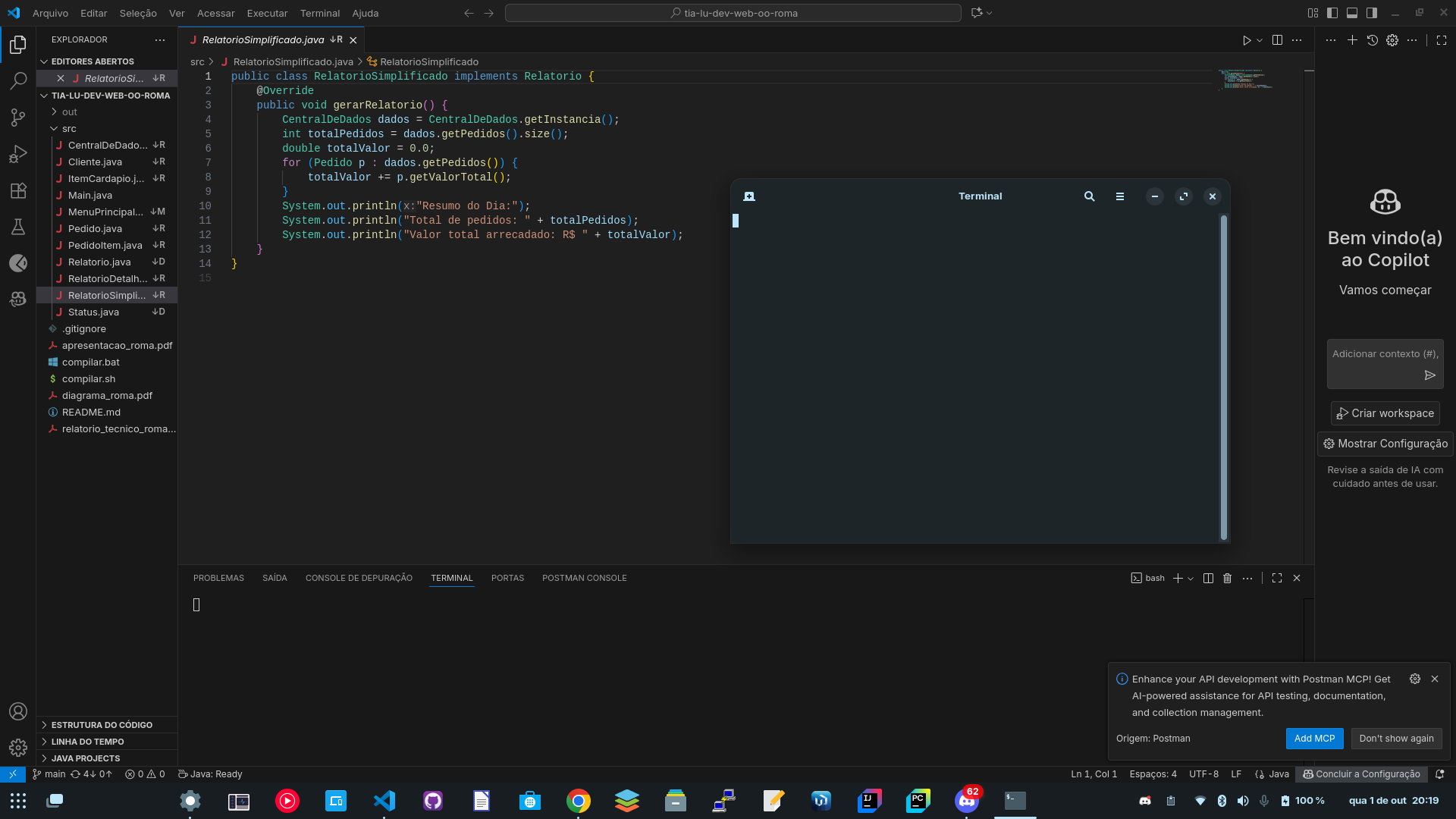Click search icon in floating Terminal window
The height and width of the screenshot is (819, 1456).
pos(1089,196)
